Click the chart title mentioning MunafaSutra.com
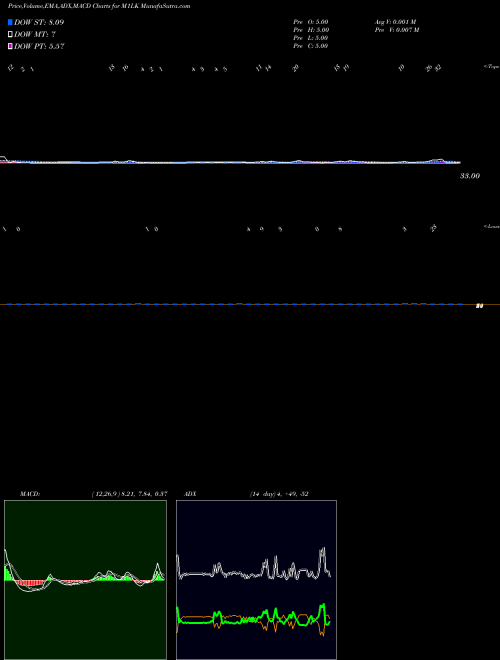 point(99,6)
